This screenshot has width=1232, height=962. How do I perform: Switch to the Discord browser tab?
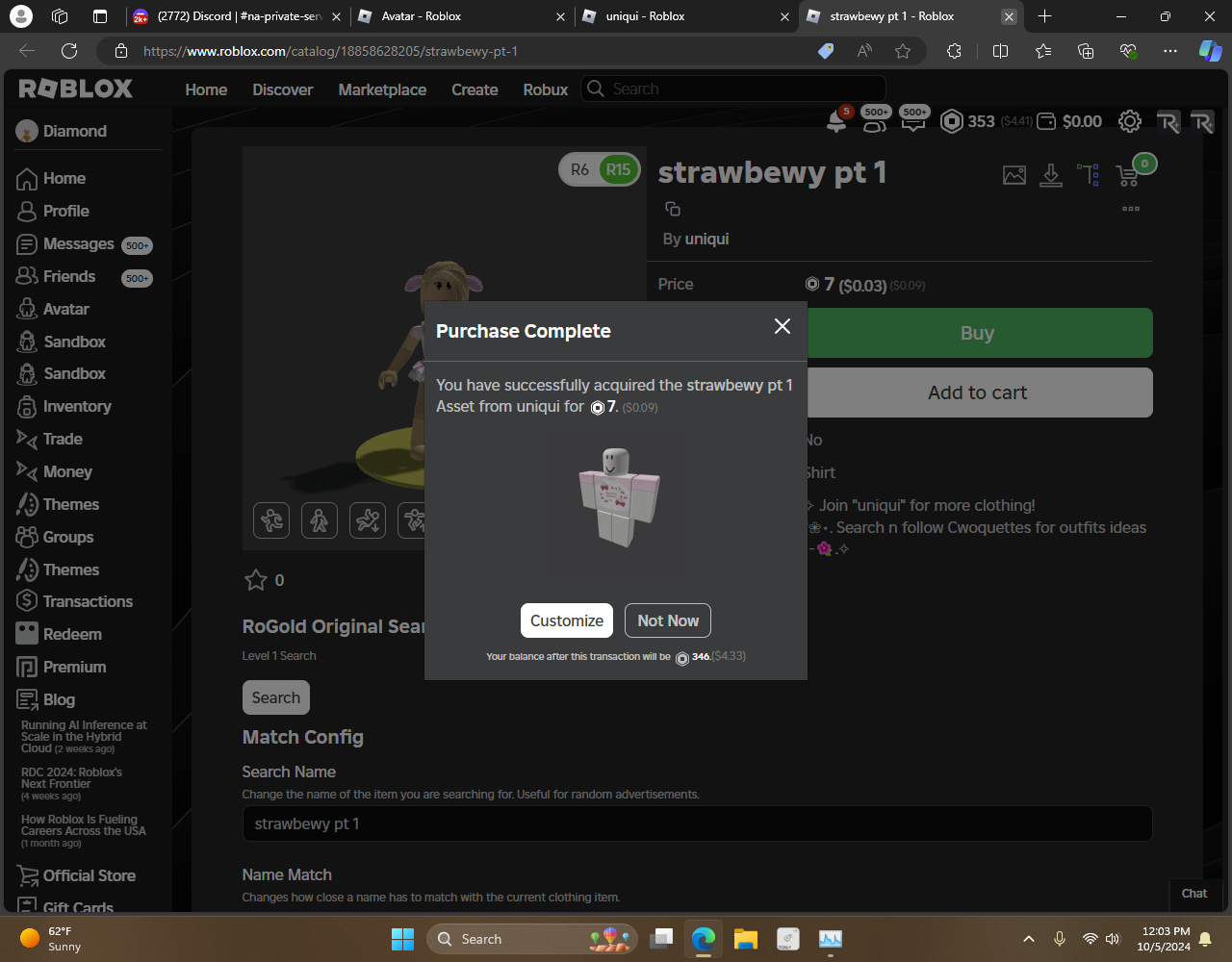click(x=238, y=16)
